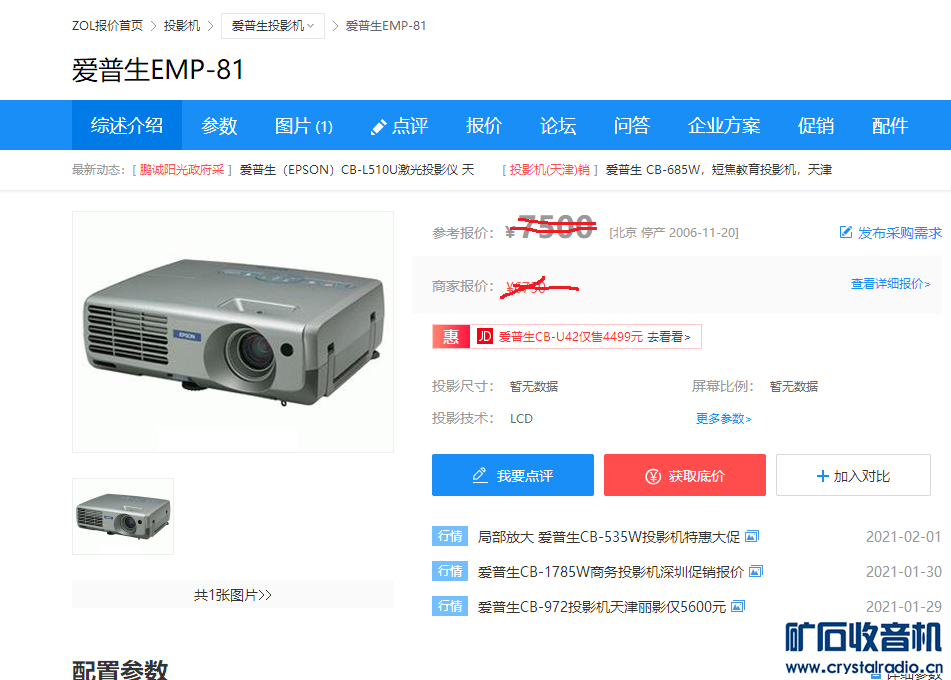The height and width of the screenshot is (680, 951).
Task: Select the small projector thumbnail
Action: click(123, 516)
